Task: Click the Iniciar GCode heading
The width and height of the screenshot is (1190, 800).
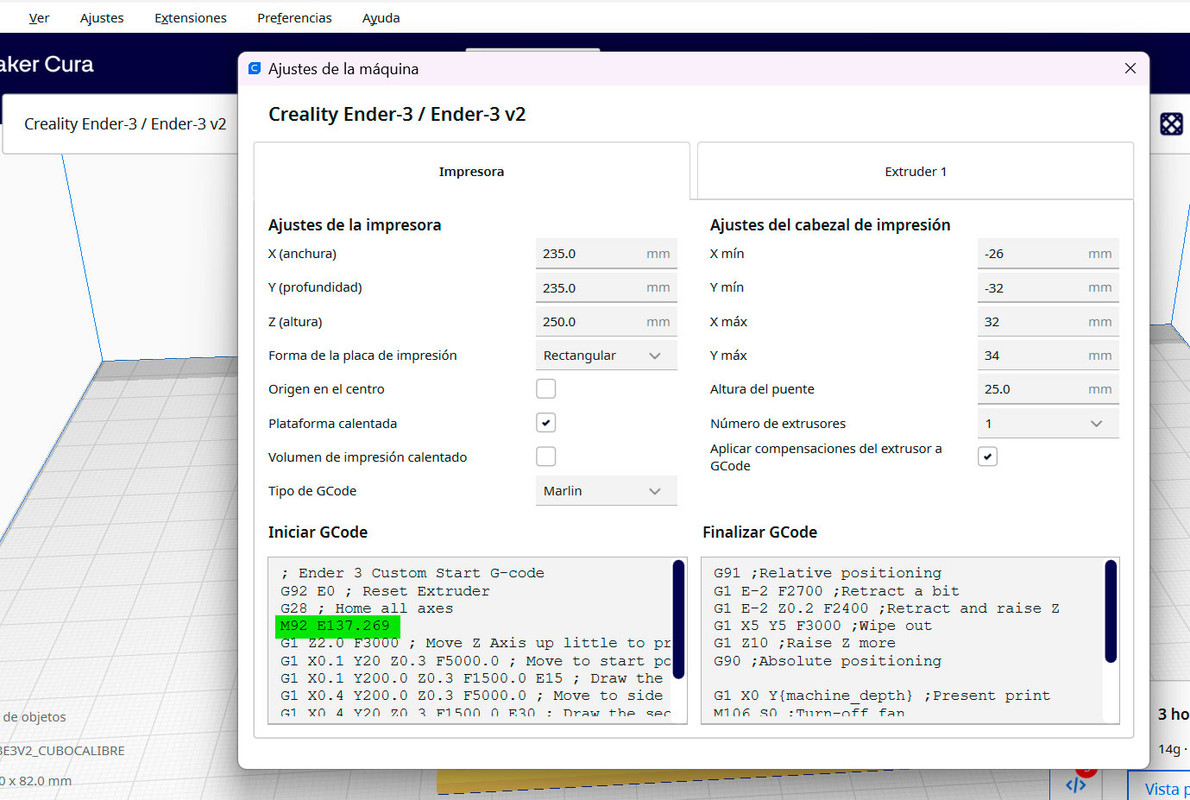Action: (x=318, y=532)
